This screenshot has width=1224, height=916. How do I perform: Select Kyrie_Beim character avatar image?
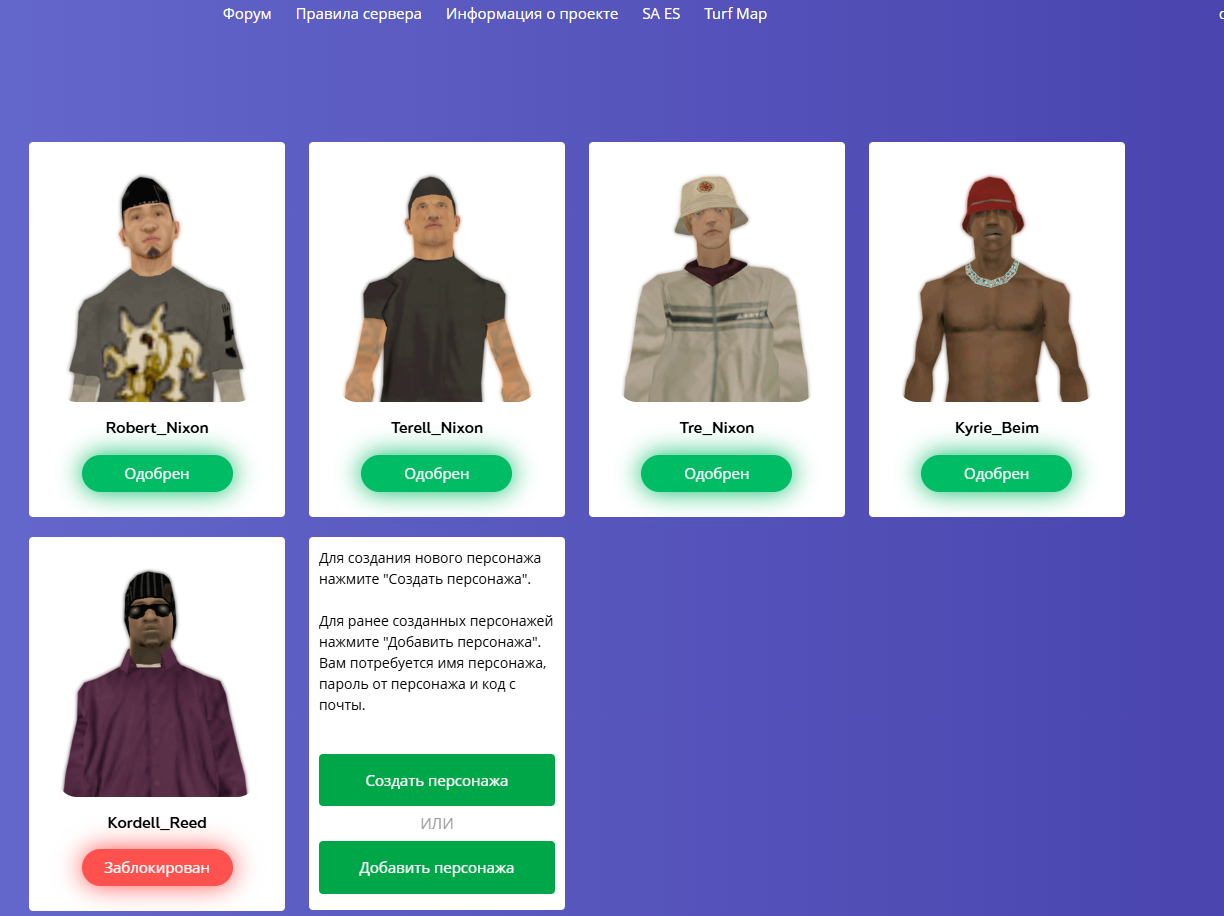[997, 288]
